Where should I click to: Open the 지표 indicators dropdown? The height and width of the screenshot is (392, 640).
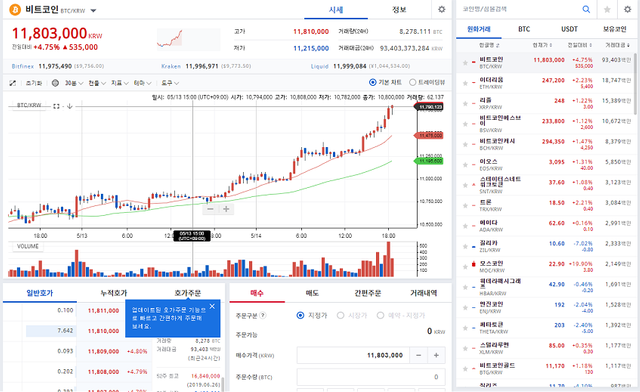(120, 83)
